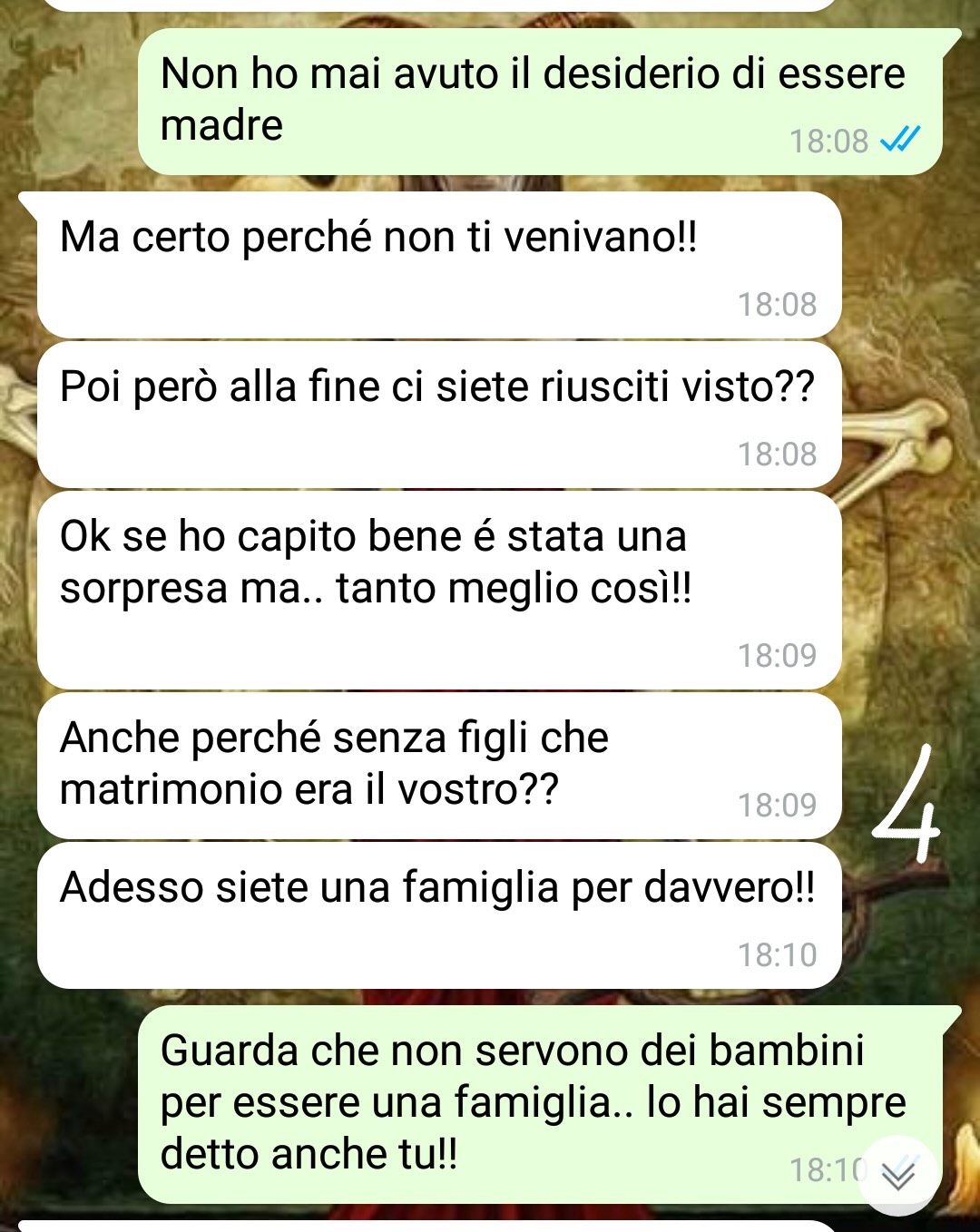980x1232 pixels.
Task: Tap partially visible message bubble at top edge
Action: (439, 5)
